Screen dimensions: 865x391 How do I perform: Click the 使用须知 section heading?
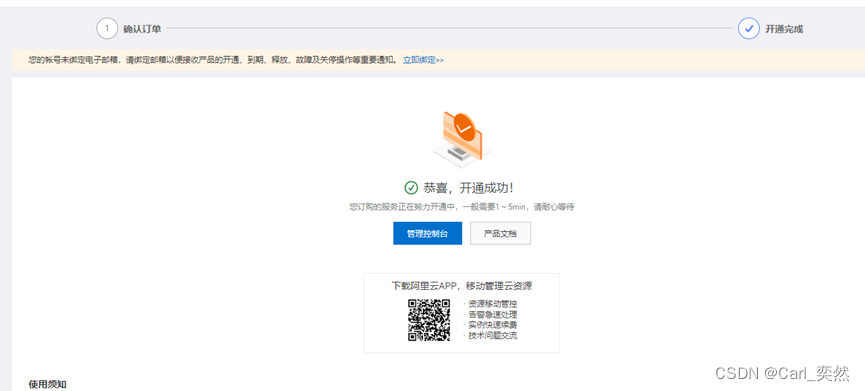click(x=47, y=384)
